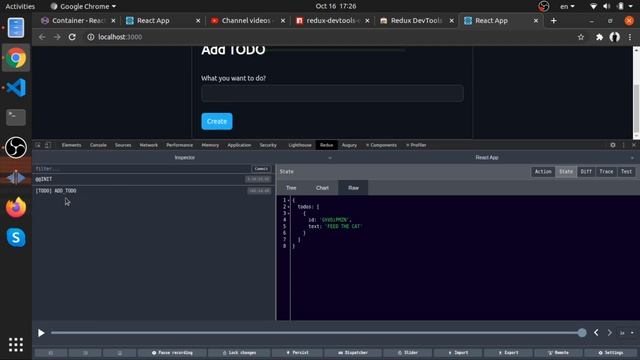
Task: Open DevTools settings gear
Action: coord(613,145)
